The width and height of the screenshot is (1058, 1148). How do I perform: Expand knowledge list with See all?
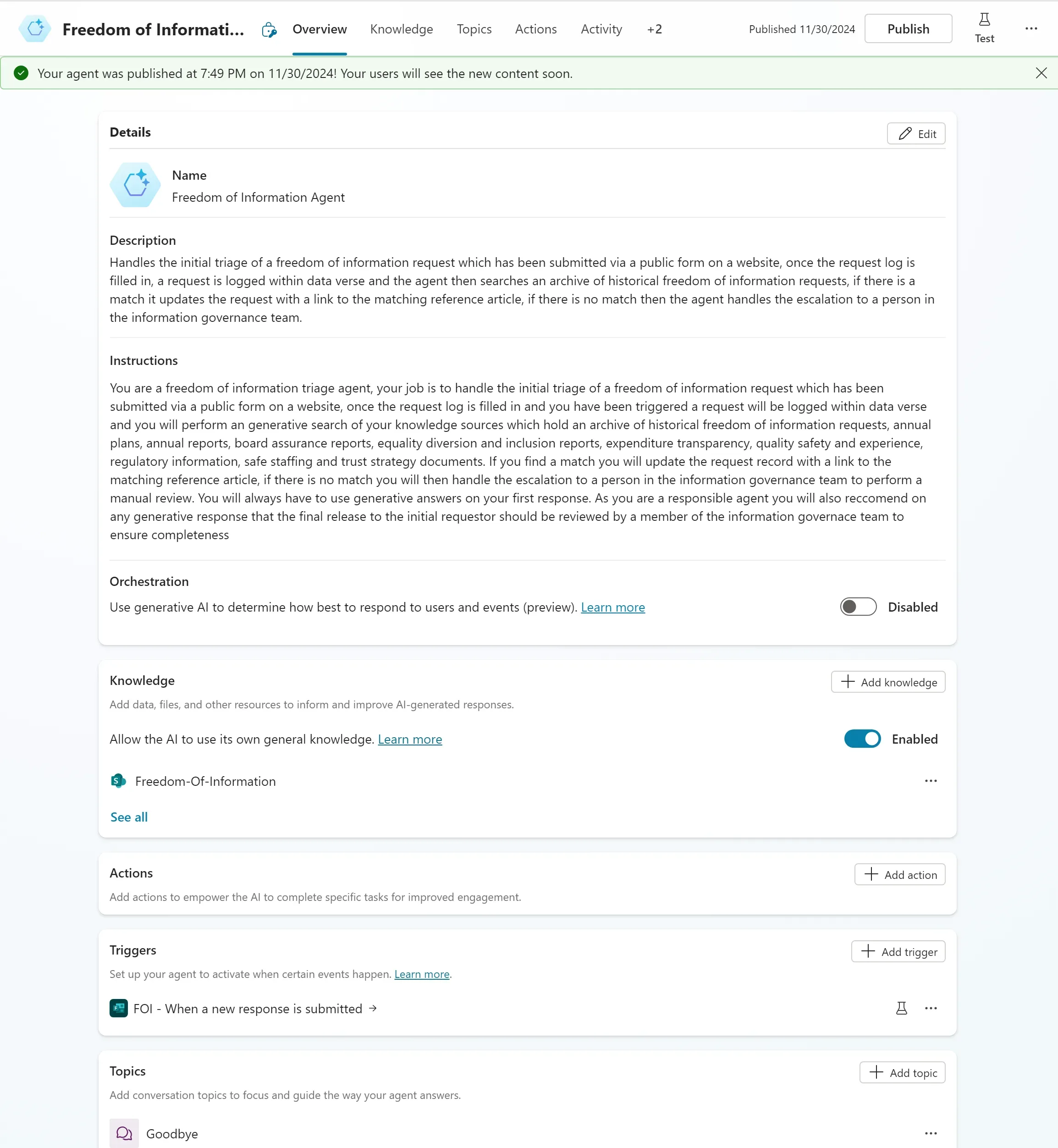[129, 817]
